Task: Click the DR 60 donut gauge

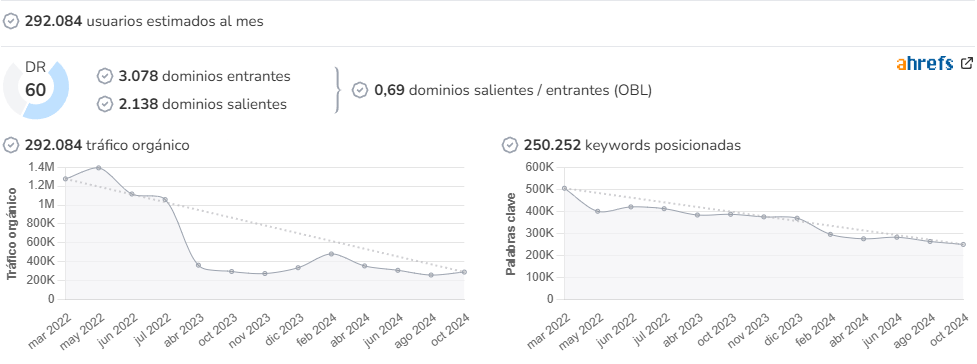Action: pyautogui.click(x=36, y=90)
